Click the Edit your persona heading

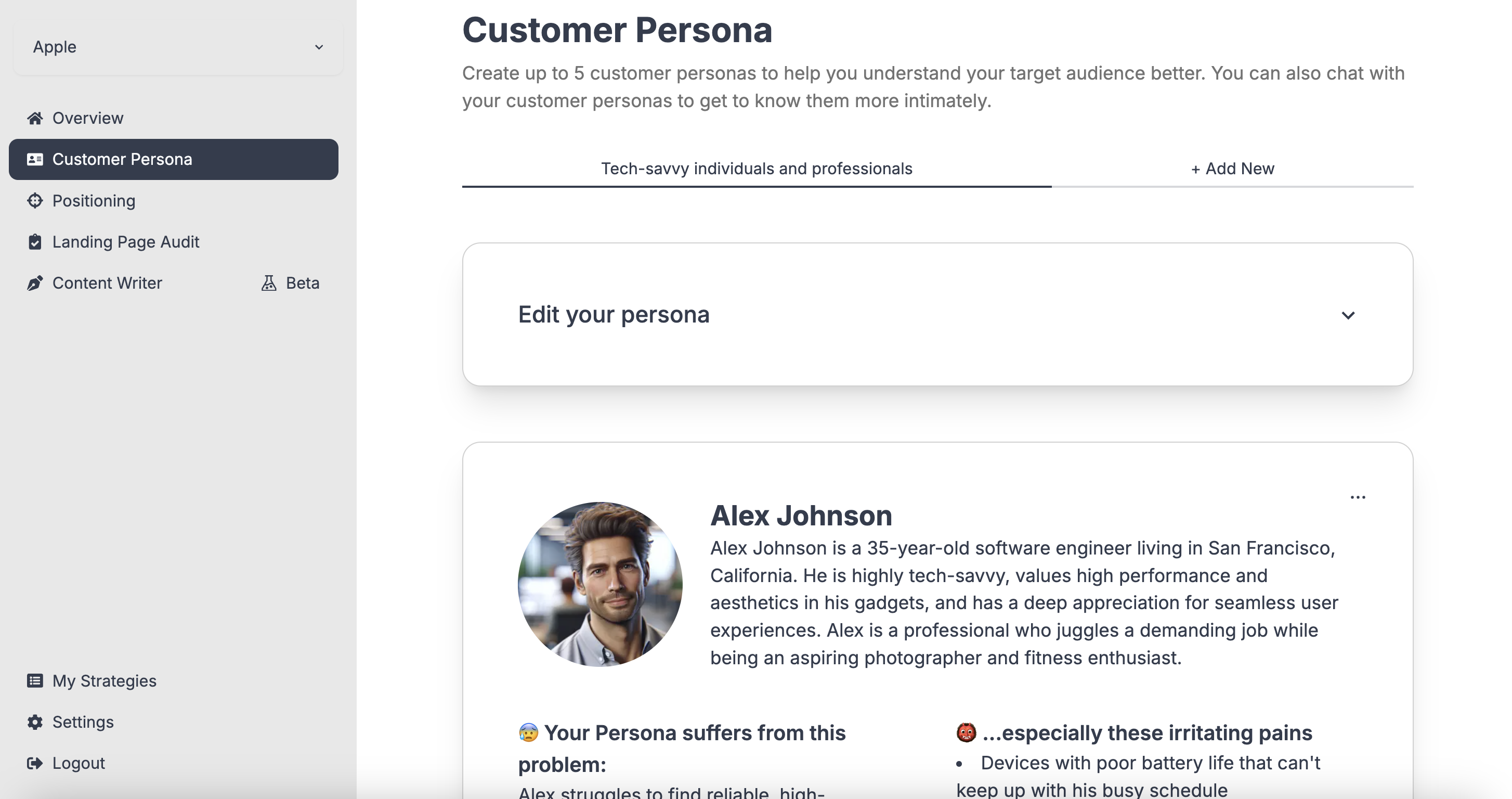click(x=614, y=315)
